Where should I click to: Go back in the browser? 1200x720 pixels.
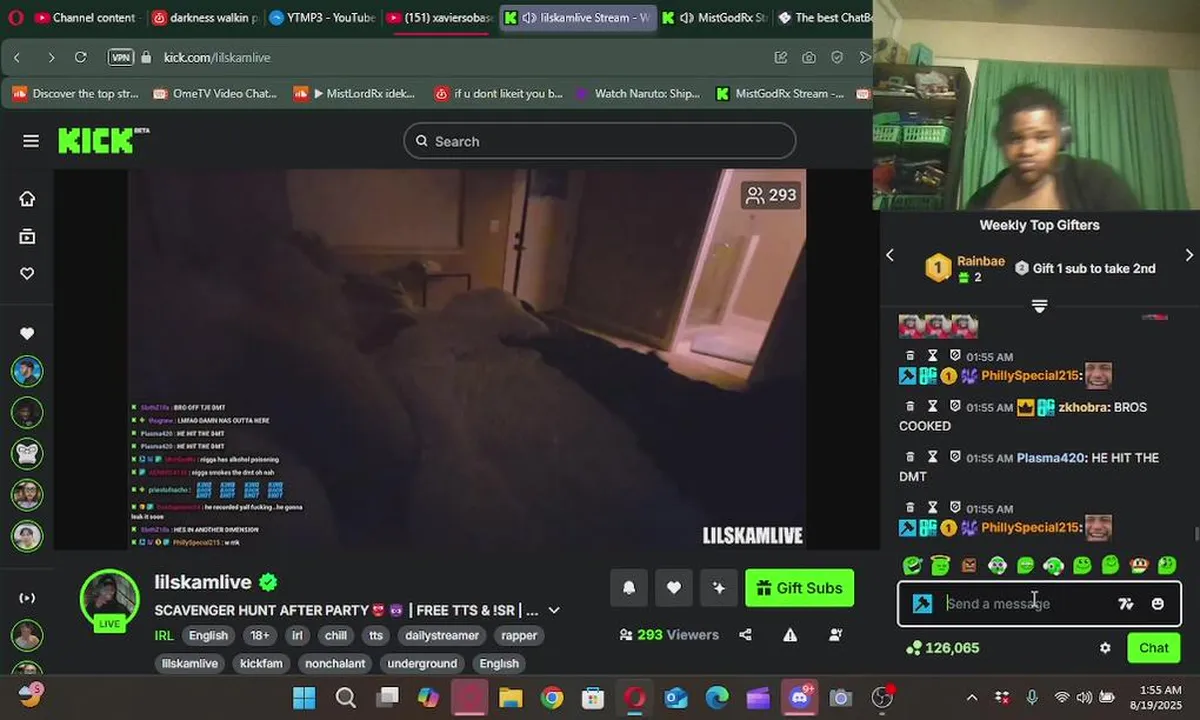(17, 57)
